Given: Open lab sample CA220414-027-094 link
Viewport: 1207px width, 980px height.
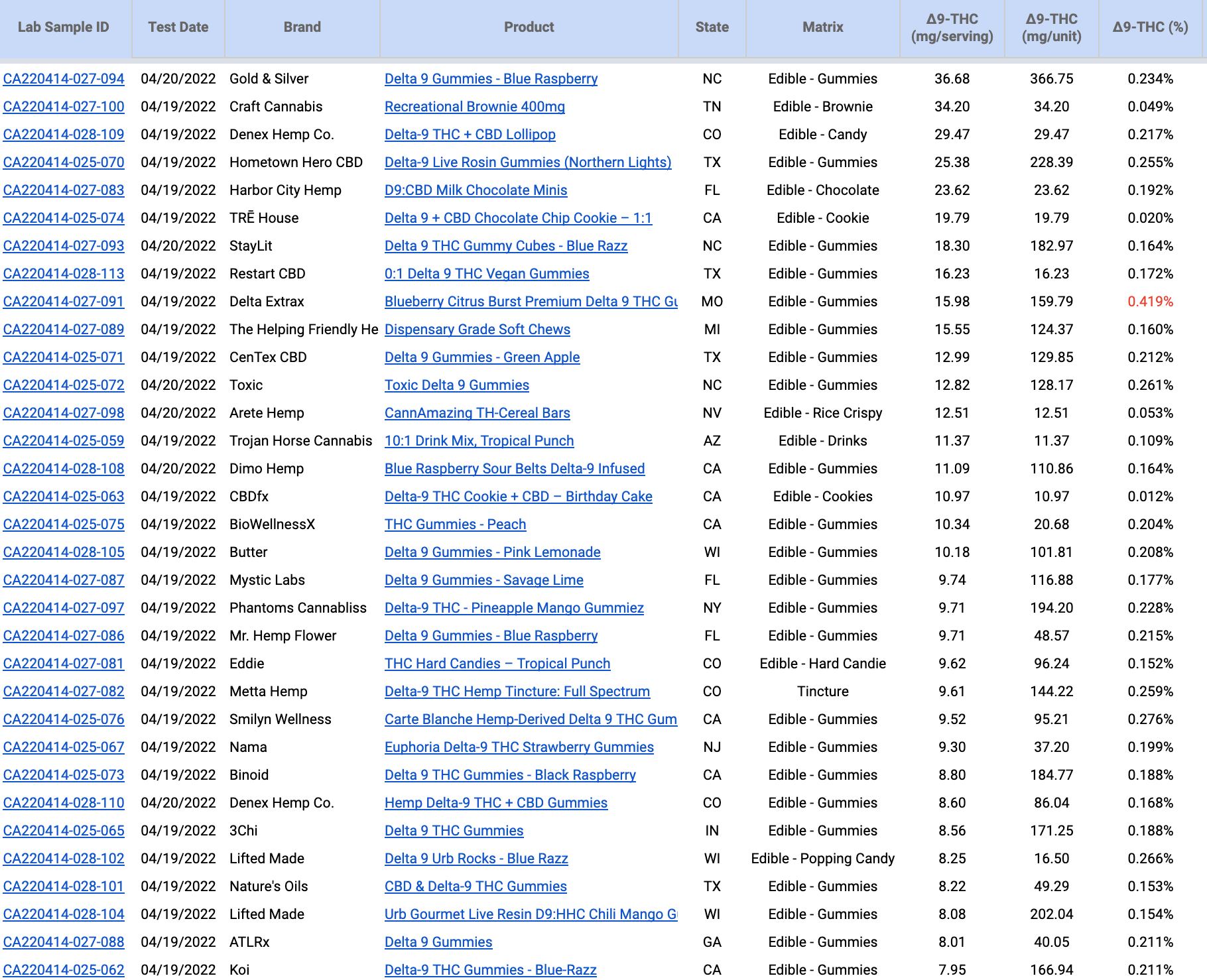Looking at the screenshot, I should (64, 79).
